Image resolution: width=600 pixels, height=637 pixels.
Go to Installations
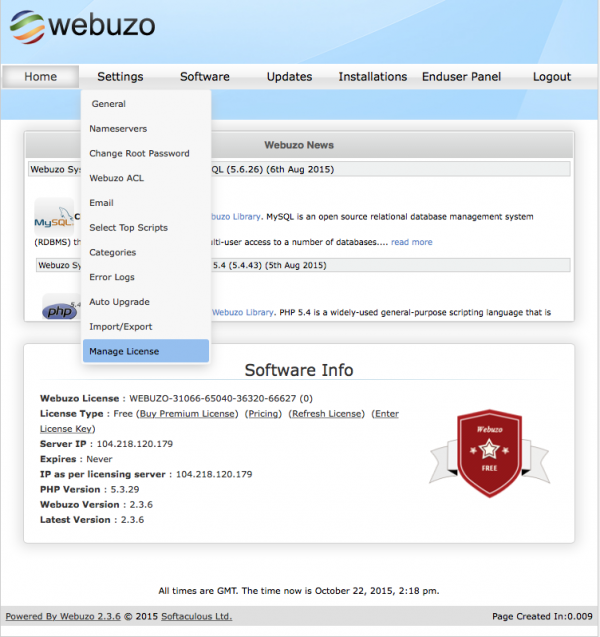point(373,77)
